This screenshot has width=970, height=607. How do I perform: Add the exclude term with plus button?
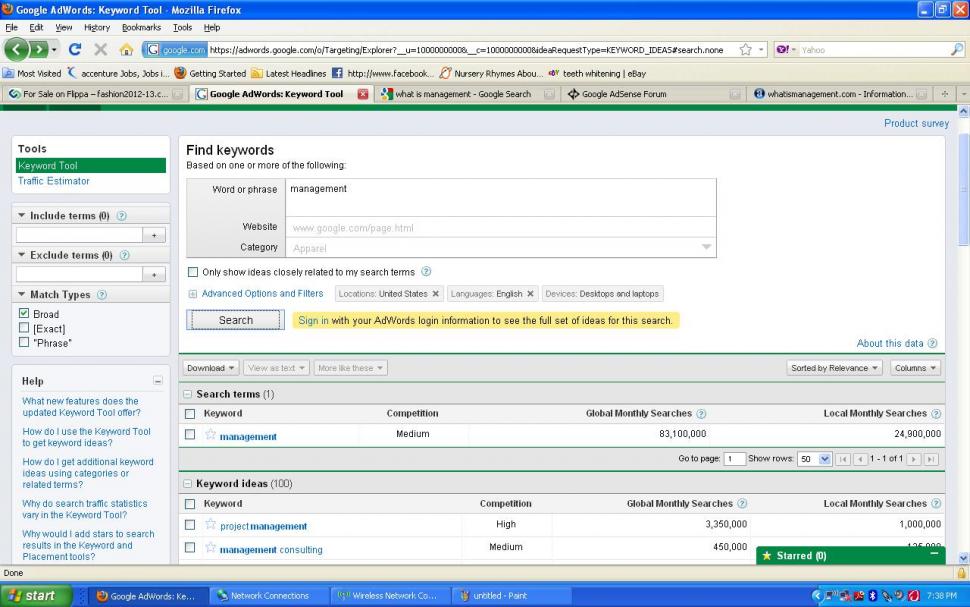click(154, 274)
